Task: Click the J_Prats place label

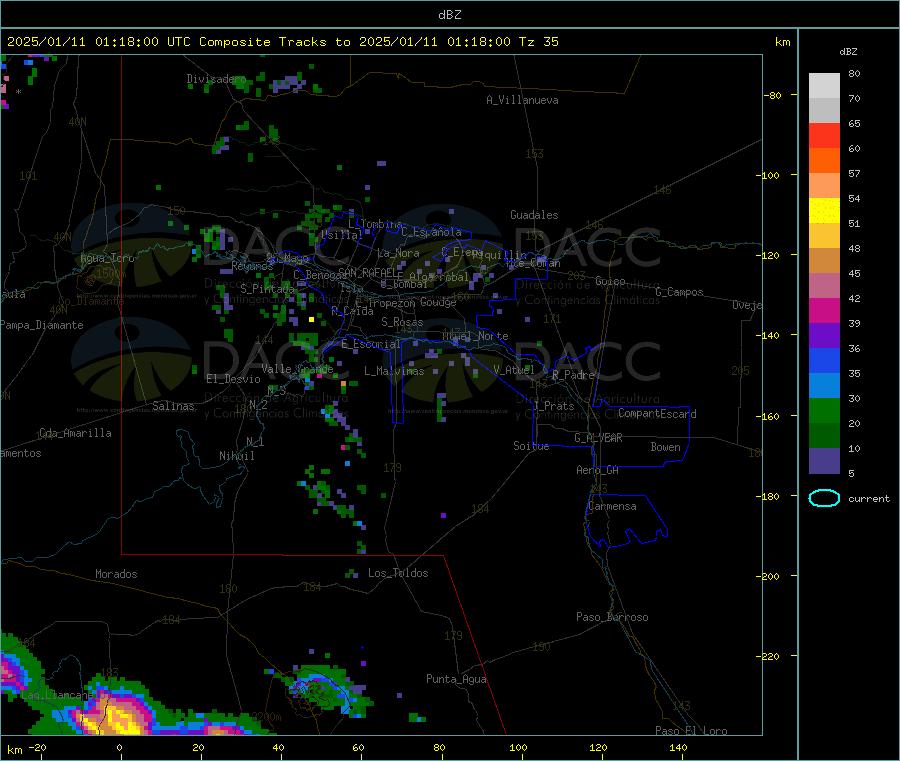Action: 554,406
